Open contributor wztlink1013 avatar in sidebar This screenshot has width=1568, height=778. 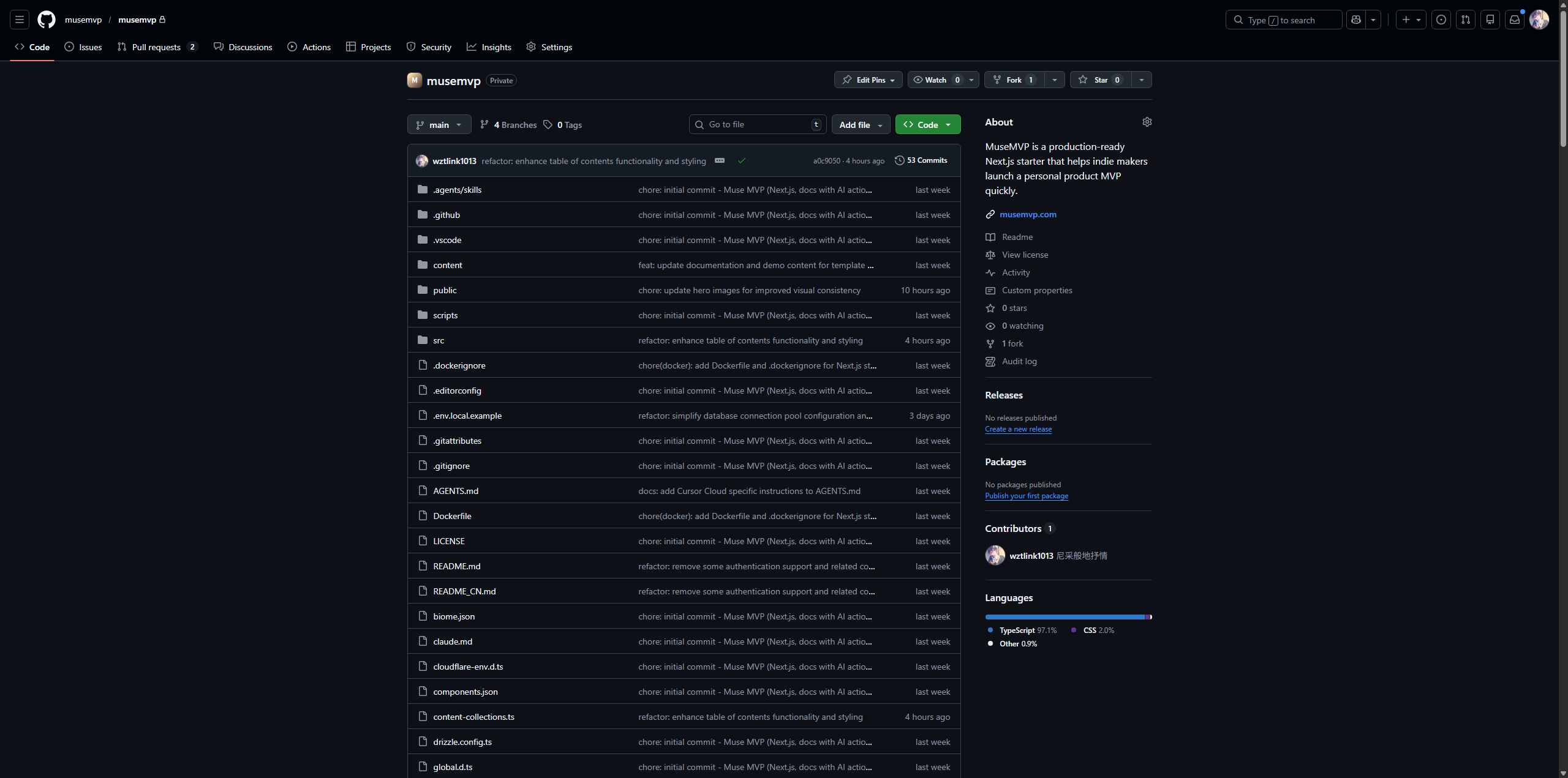[995, 555]
